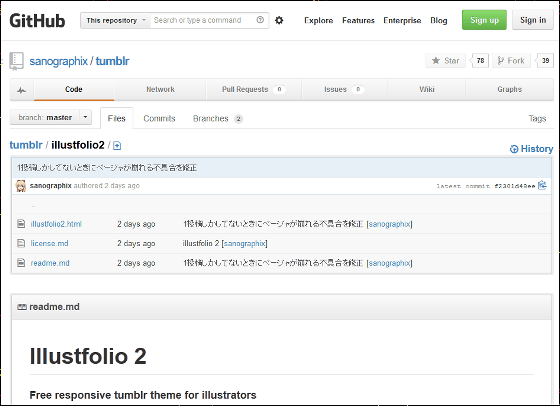View the 78 stargazers count
This screenshot has width=560, height=406.
coord(480,61)
